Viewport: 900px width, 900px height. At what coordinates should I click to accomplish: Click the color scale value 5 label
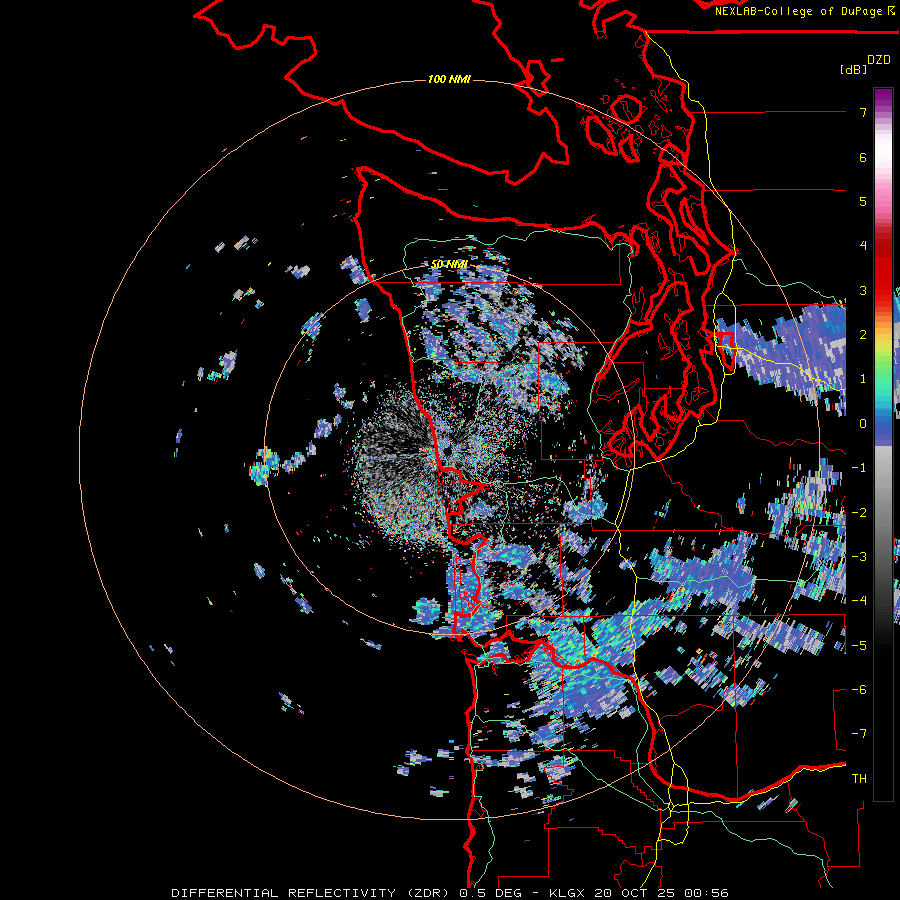[863, 201]
